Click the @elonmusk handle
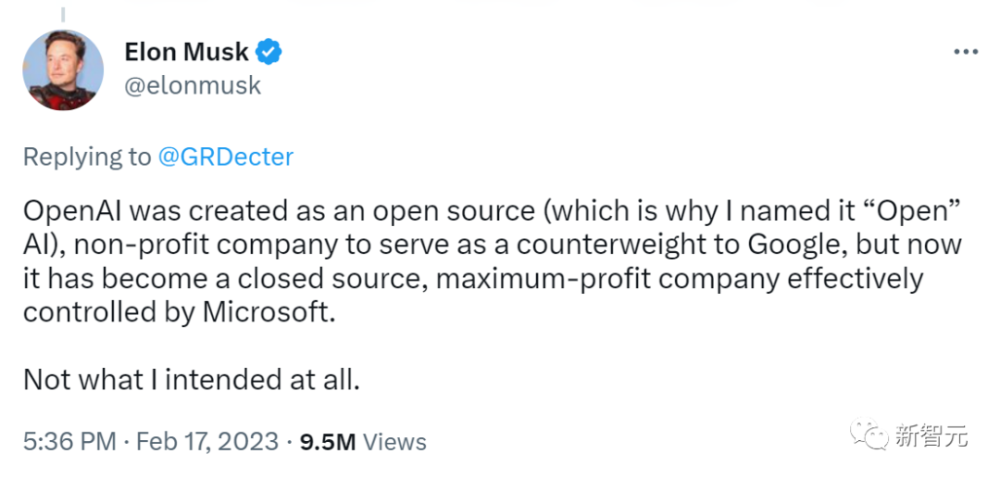 click(193, 86)
